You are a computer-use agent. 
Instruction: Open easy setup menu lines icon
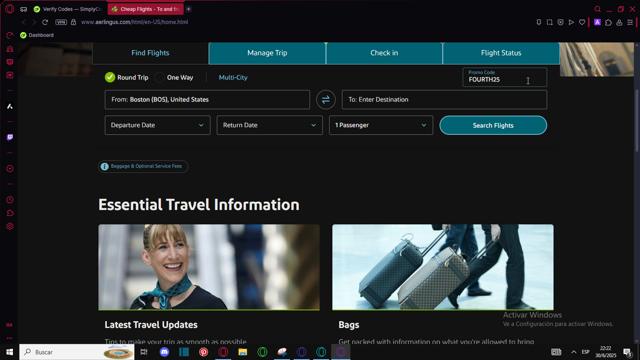(x=630, y=22)
